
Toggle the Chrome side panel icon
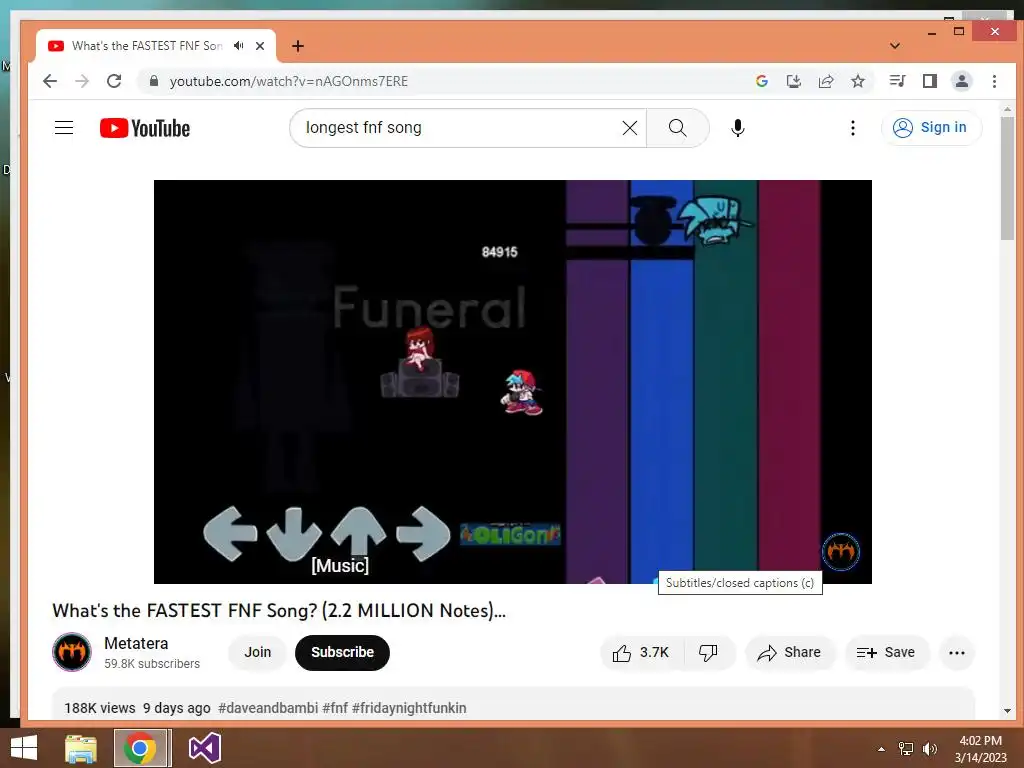930,81
